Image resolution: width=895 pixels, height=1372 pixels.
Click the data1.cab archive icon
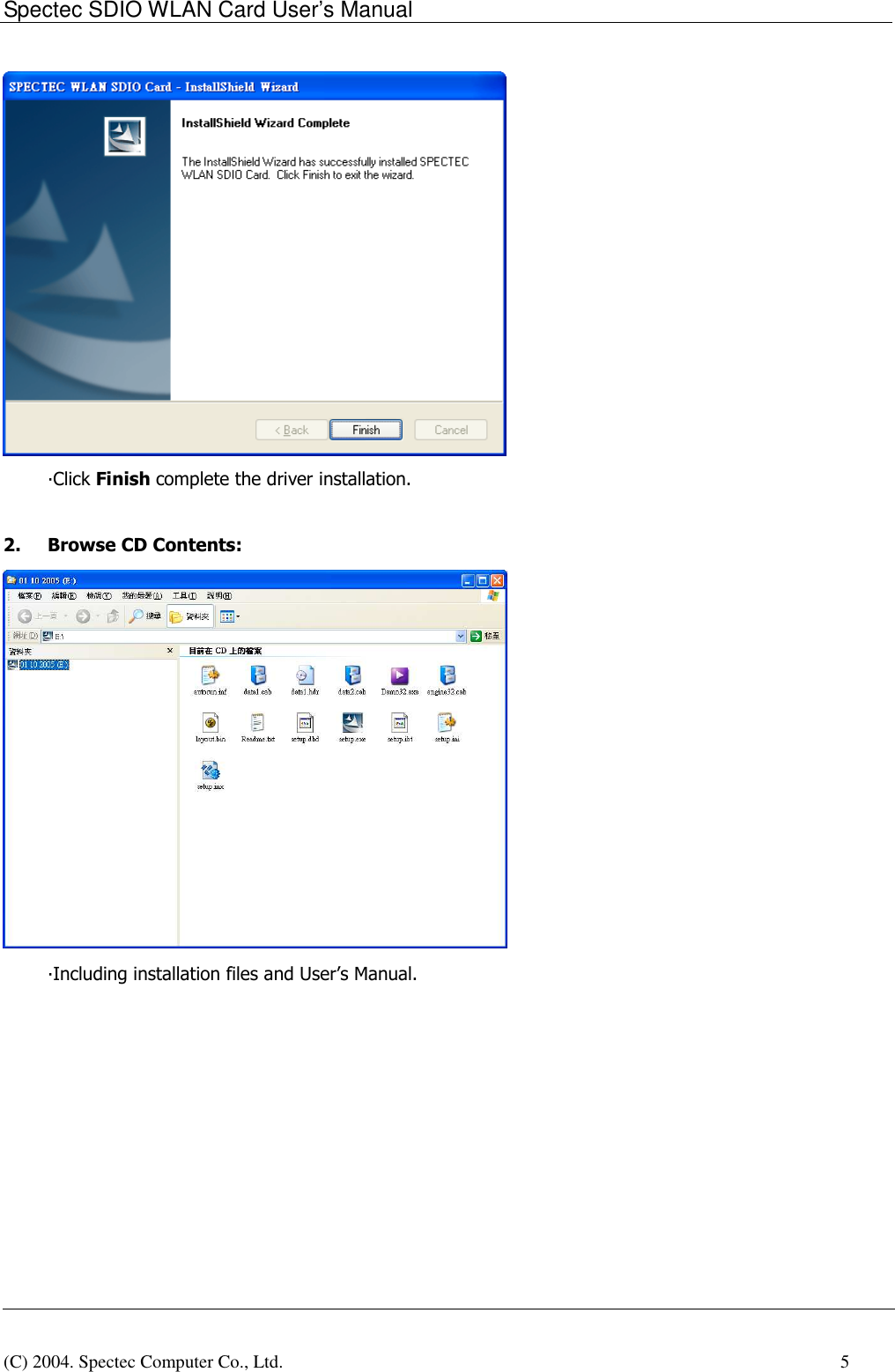pyautogui.click(x=260, y=675)
